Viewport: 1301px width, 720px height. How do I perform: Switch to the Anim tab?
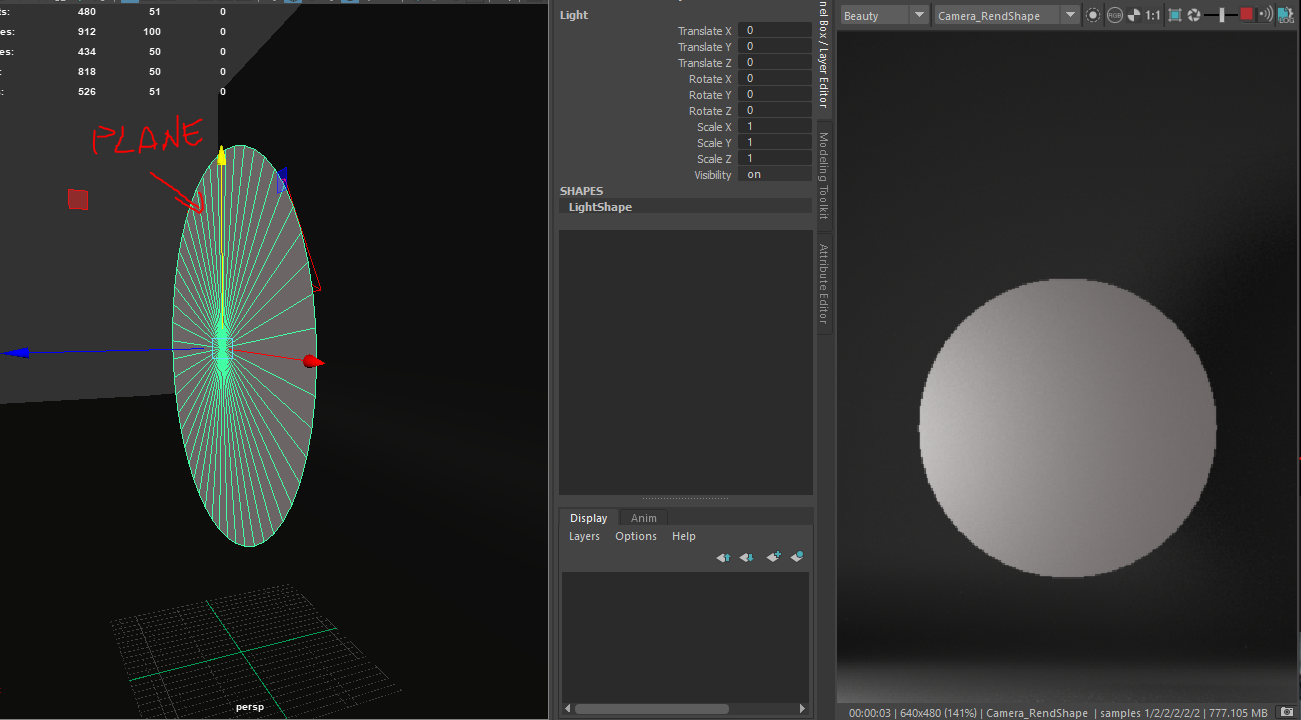[643, 517]
